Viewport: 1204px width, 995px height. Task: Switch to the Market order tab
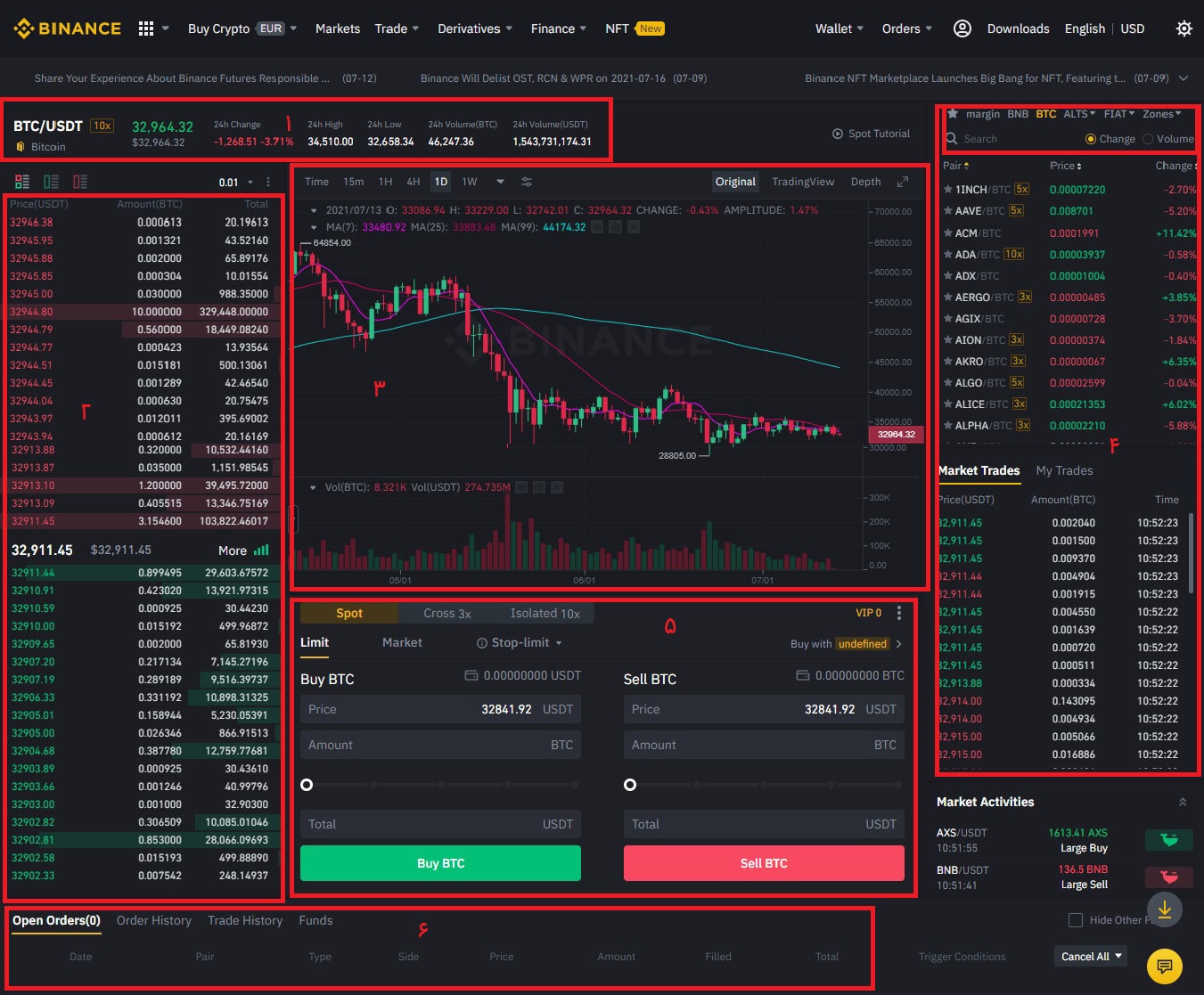(402, 642)
